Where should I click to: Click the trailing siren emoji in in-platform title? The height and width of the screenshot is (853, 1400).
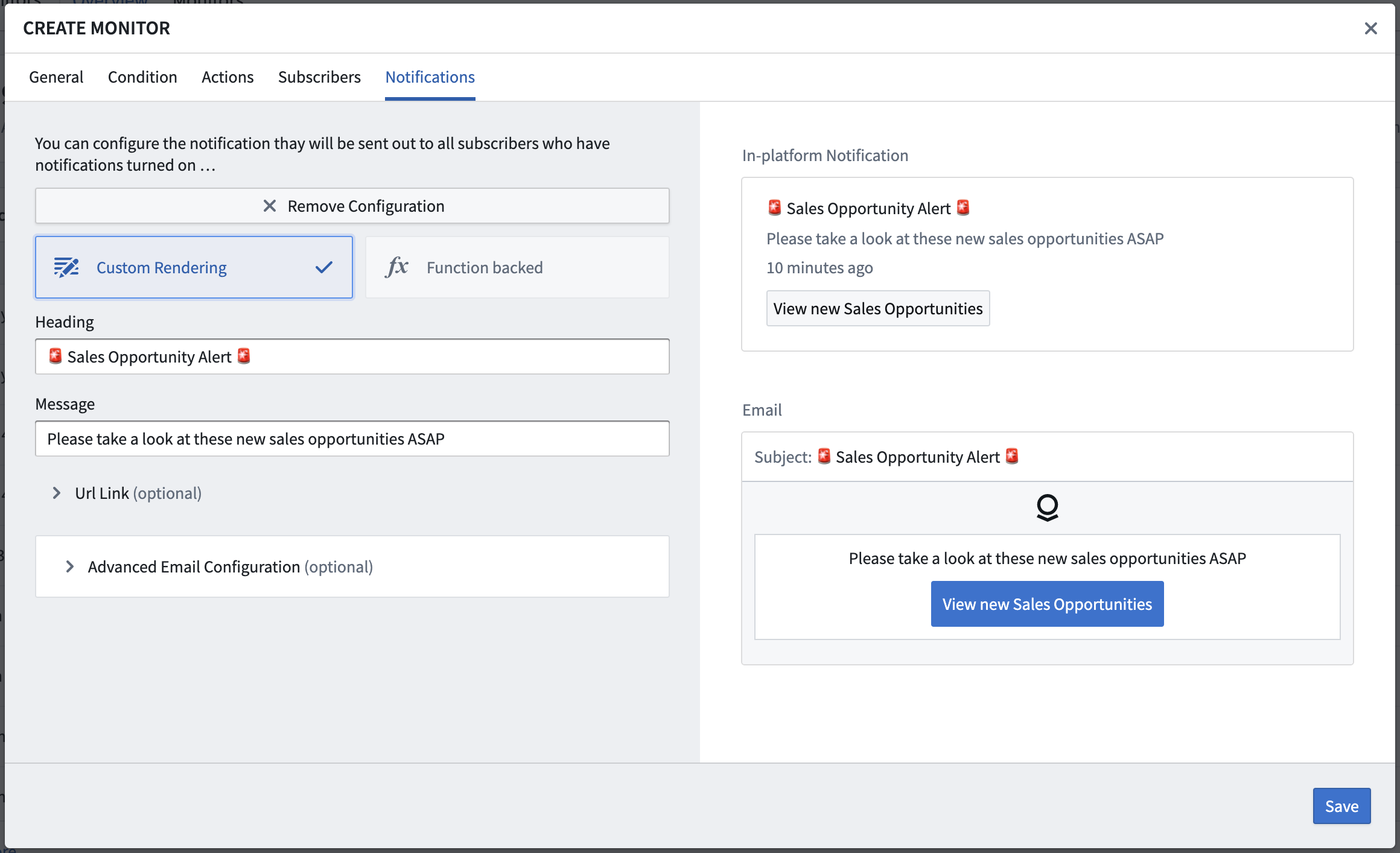pyautogui.click(x=963, y=208)
